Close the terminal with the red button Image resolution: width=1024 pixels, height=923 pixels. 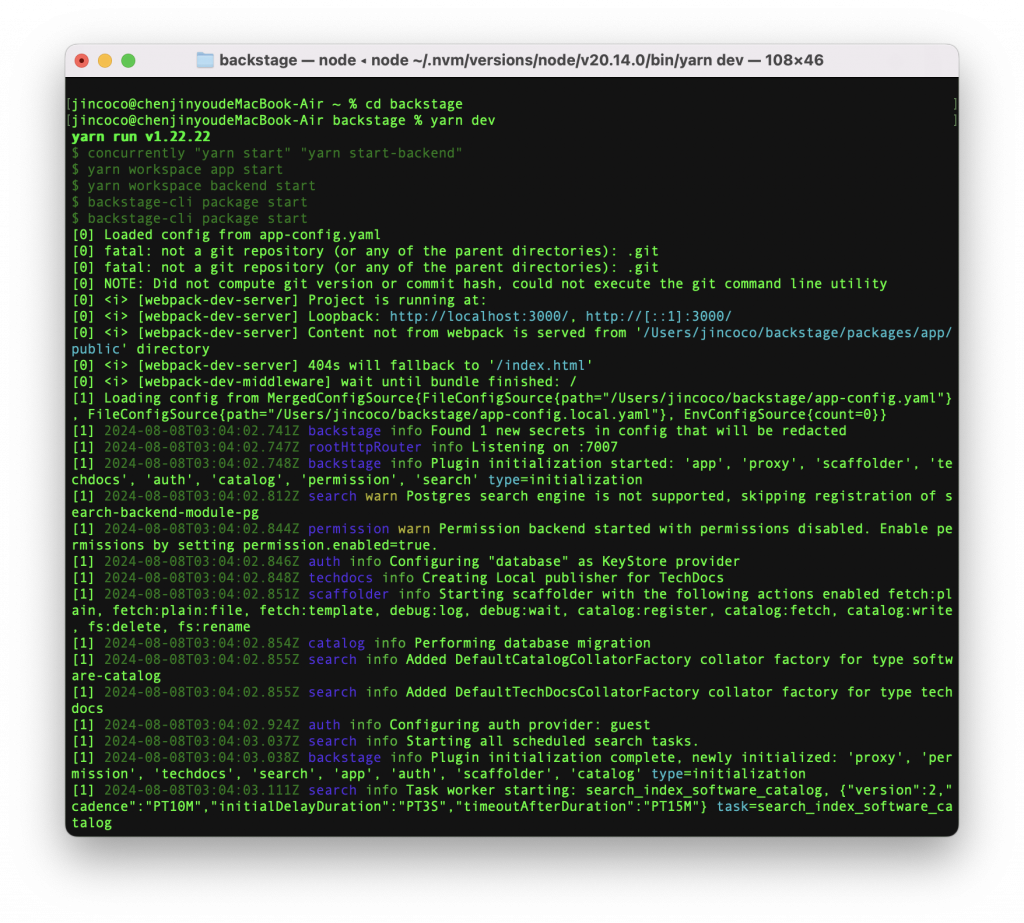pos(82,61)
